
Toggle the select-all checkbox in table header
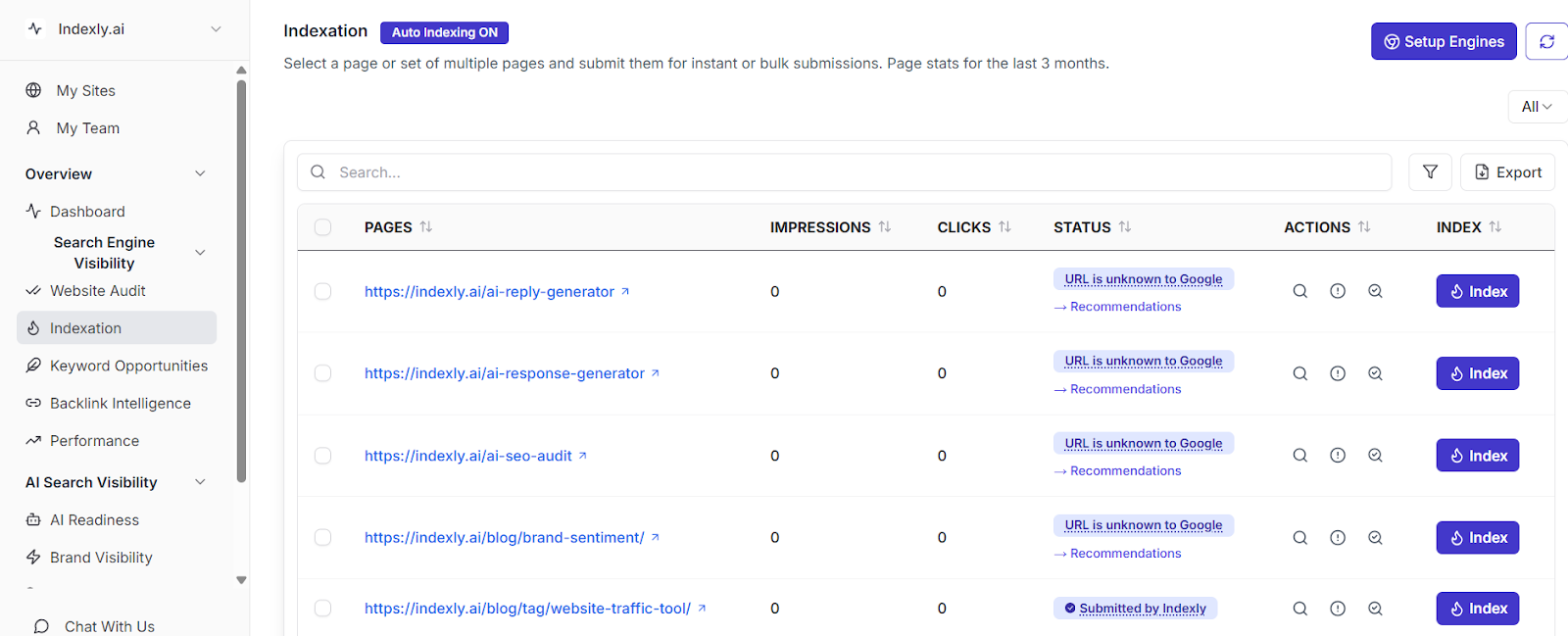tap(322, 227)
